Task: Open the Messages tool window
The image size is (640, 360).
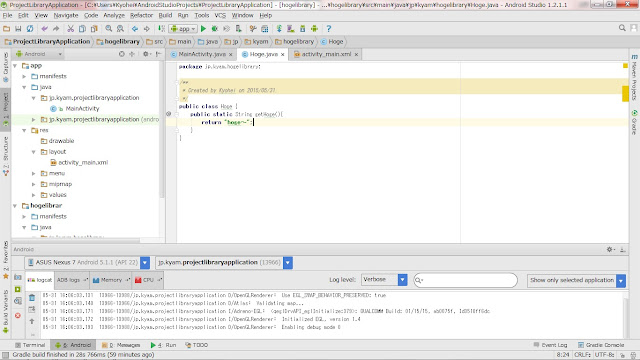Action: pos(121,345)
